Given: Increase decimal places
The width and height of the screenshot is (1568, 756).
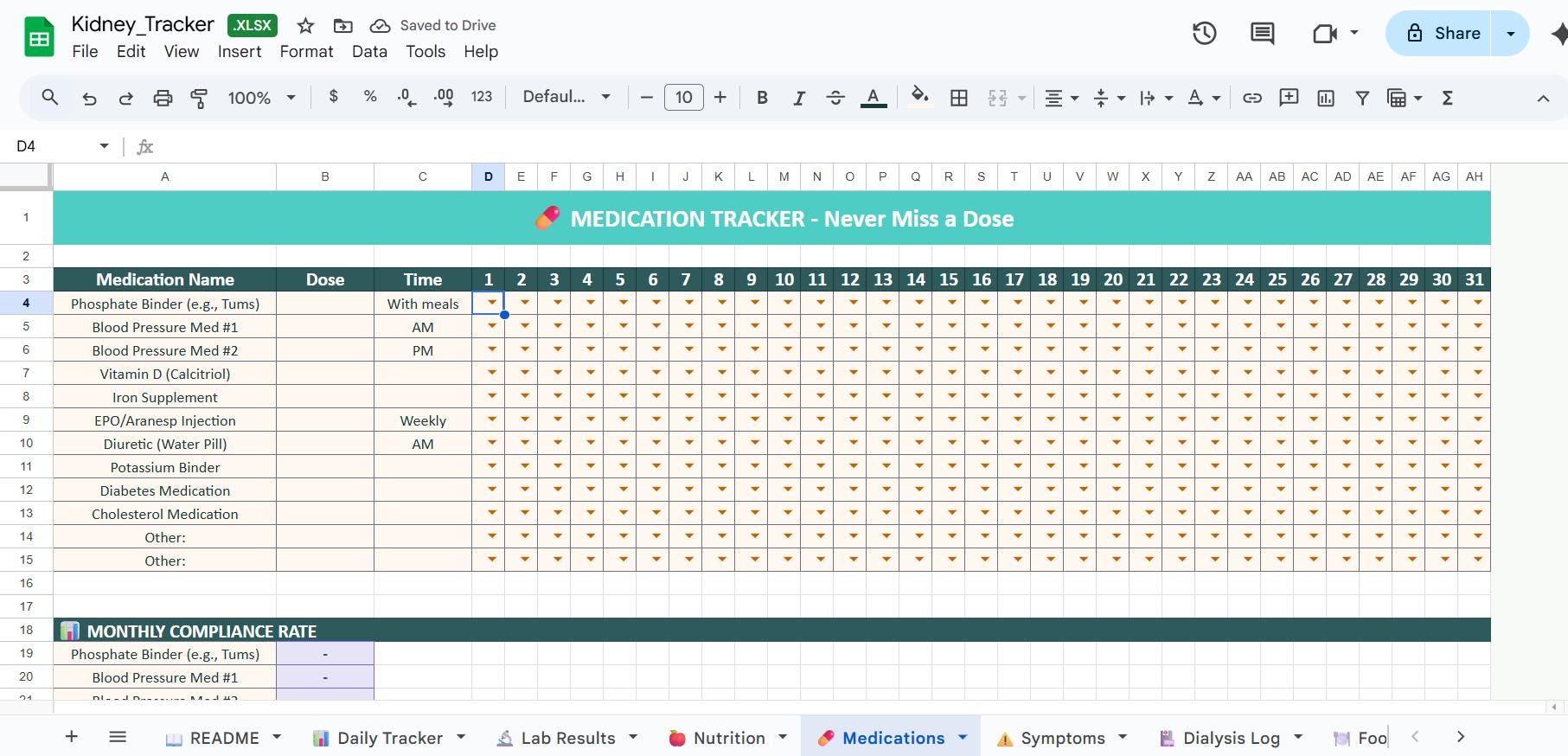Looking at the screenshot, I should pyautogui.click(x=444, y=98).
